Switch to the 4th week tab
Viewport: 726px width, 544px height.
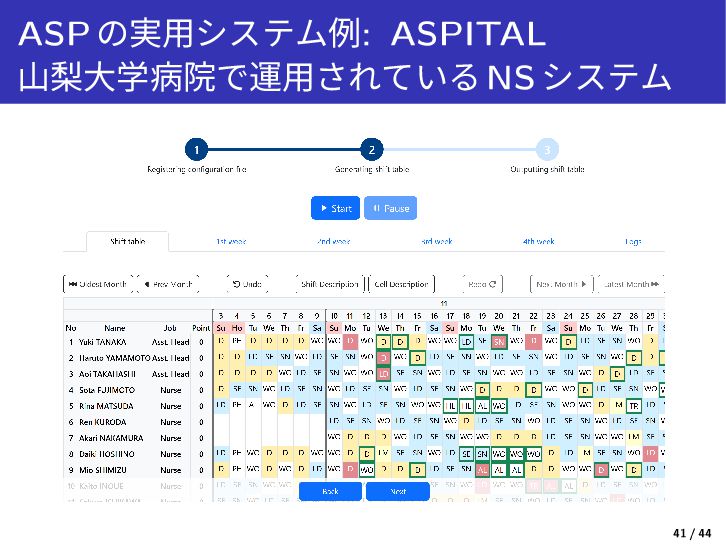538,241
